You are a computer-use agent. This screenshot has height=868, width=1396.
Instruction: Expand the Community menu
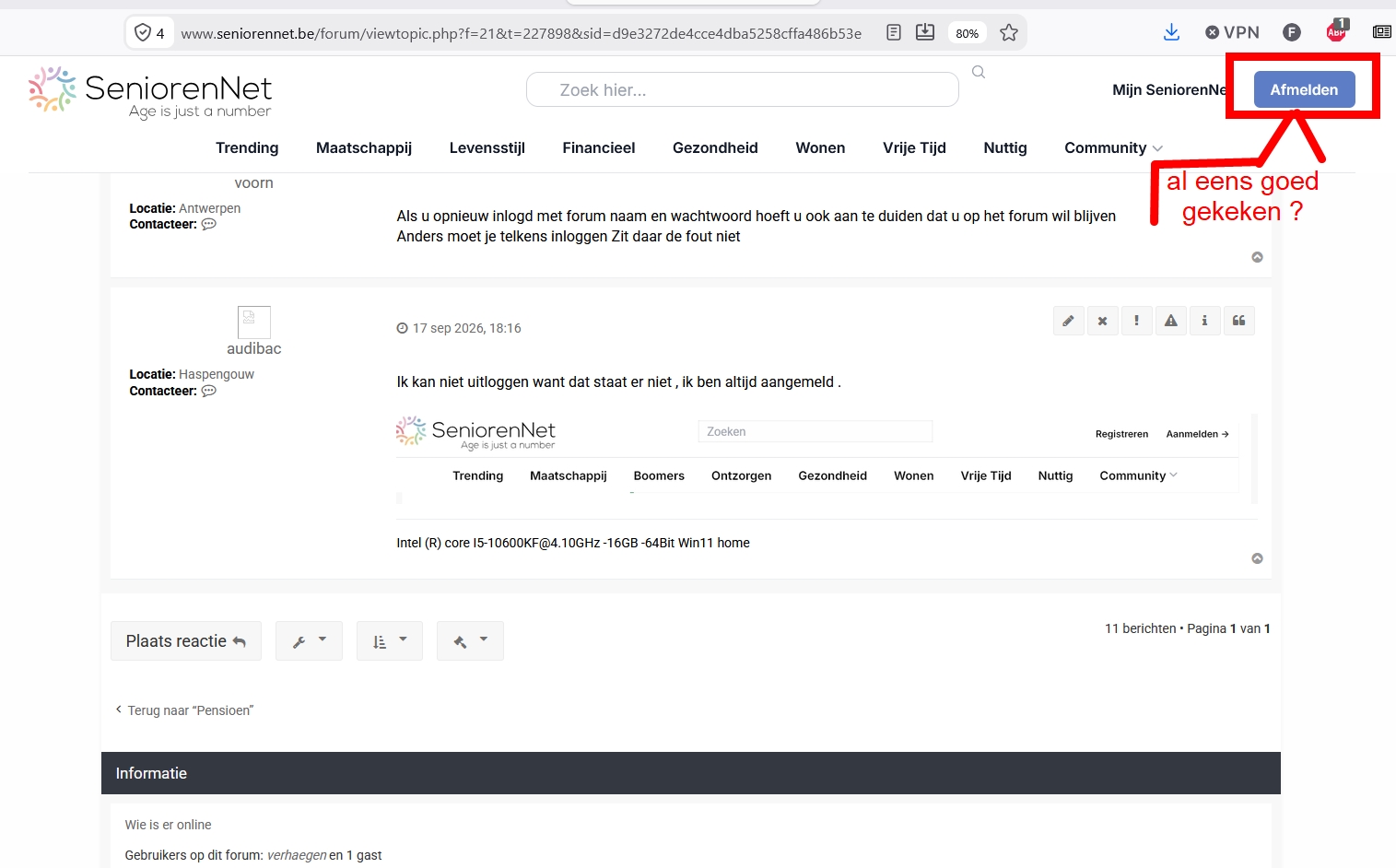click(1113, 147)
